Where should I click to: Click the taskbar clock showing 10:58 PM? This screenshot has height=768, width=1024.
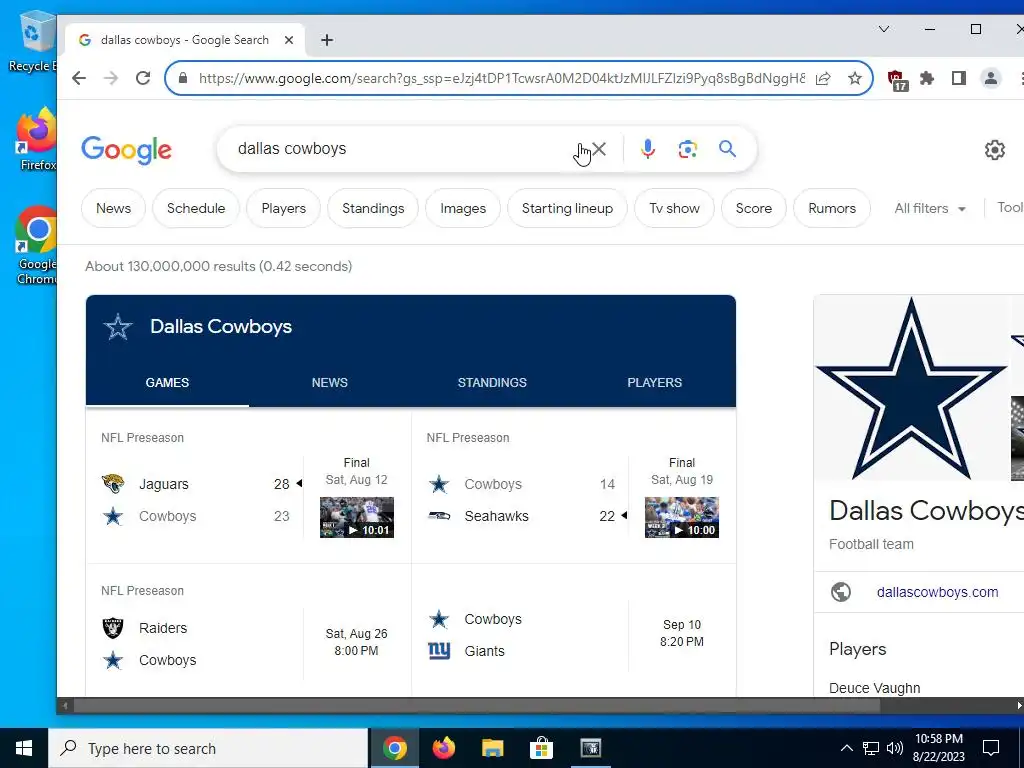pos(938,748)
